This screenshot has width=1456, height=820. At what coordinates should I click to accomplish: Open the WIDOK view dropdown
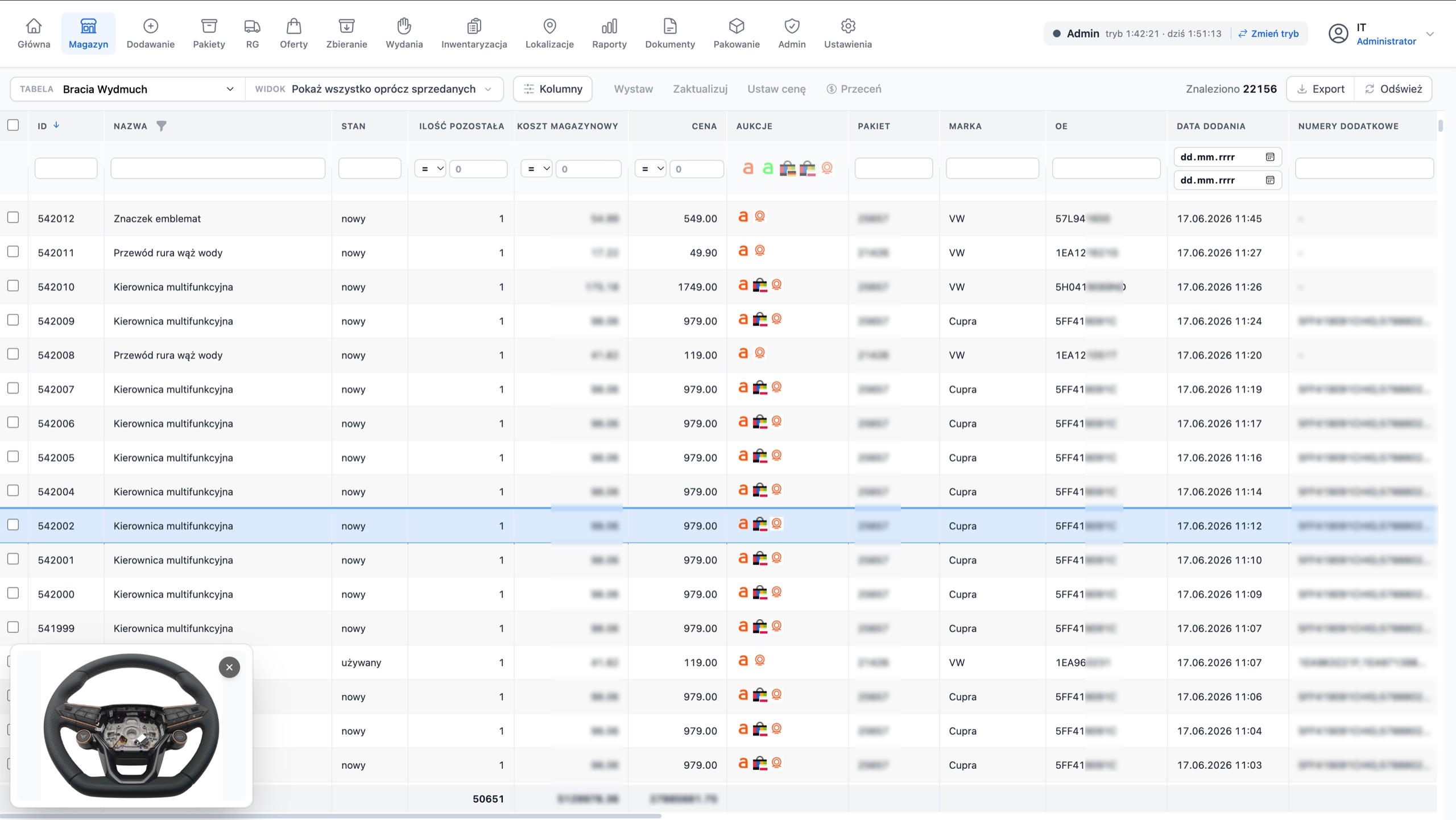pyautogui.click(x=374, y=89)
